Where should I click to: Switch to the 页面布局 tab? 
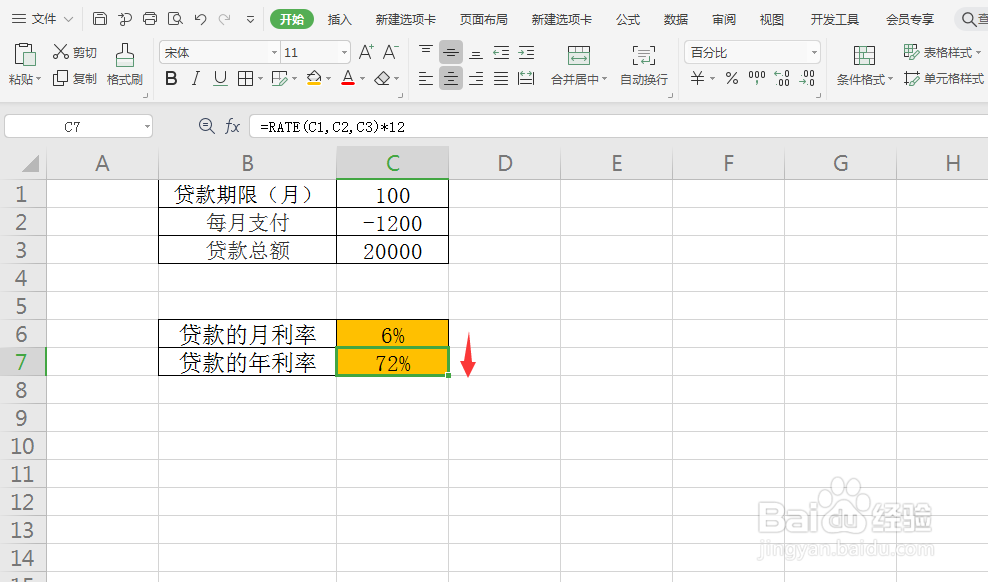point(483,20)
